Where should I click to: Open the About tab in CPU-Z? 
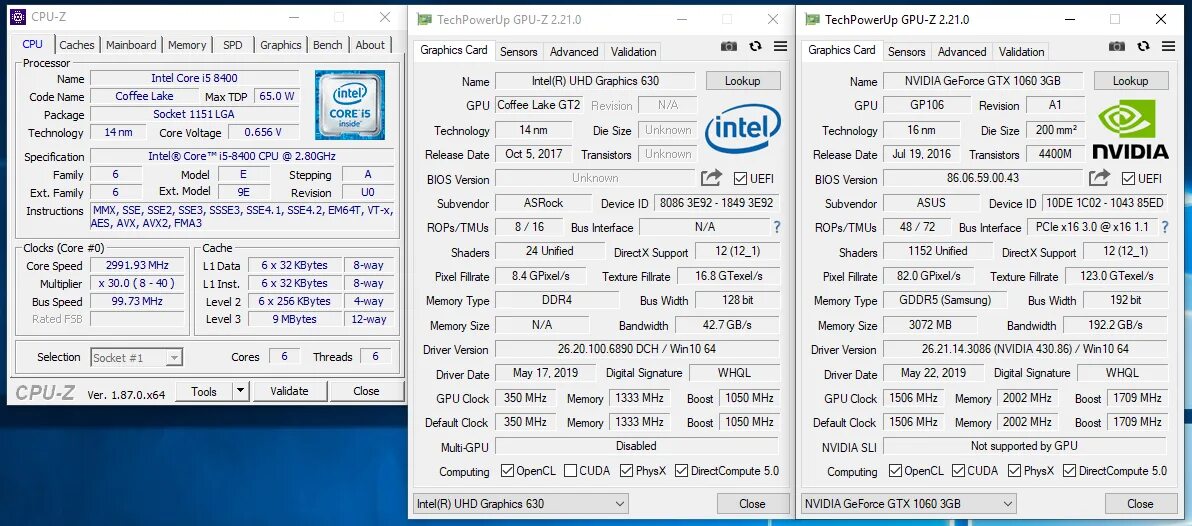point(370,45)
